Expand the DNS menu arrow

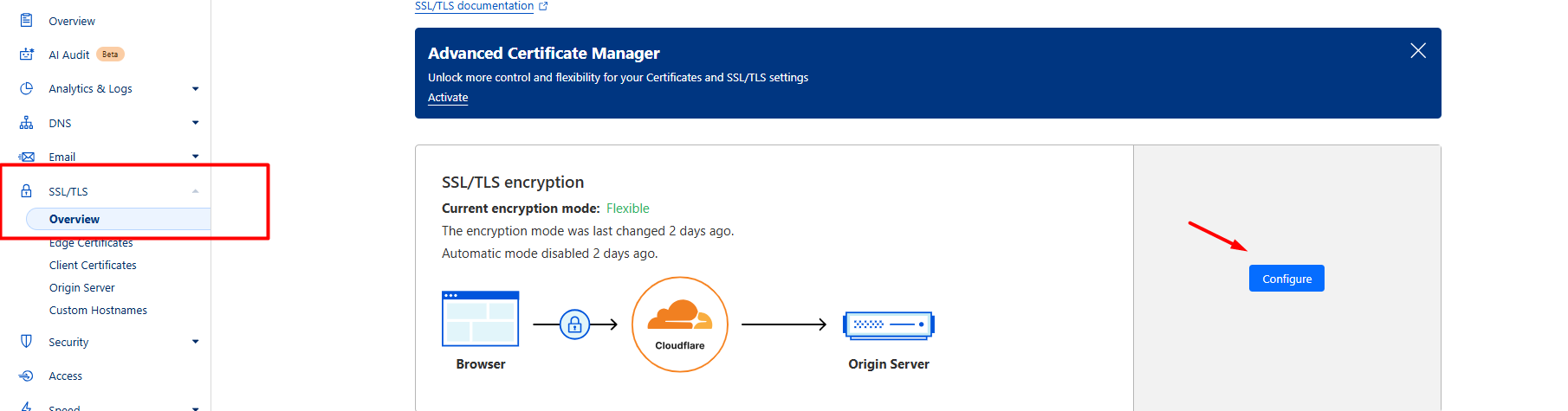[x=195, y=123]
